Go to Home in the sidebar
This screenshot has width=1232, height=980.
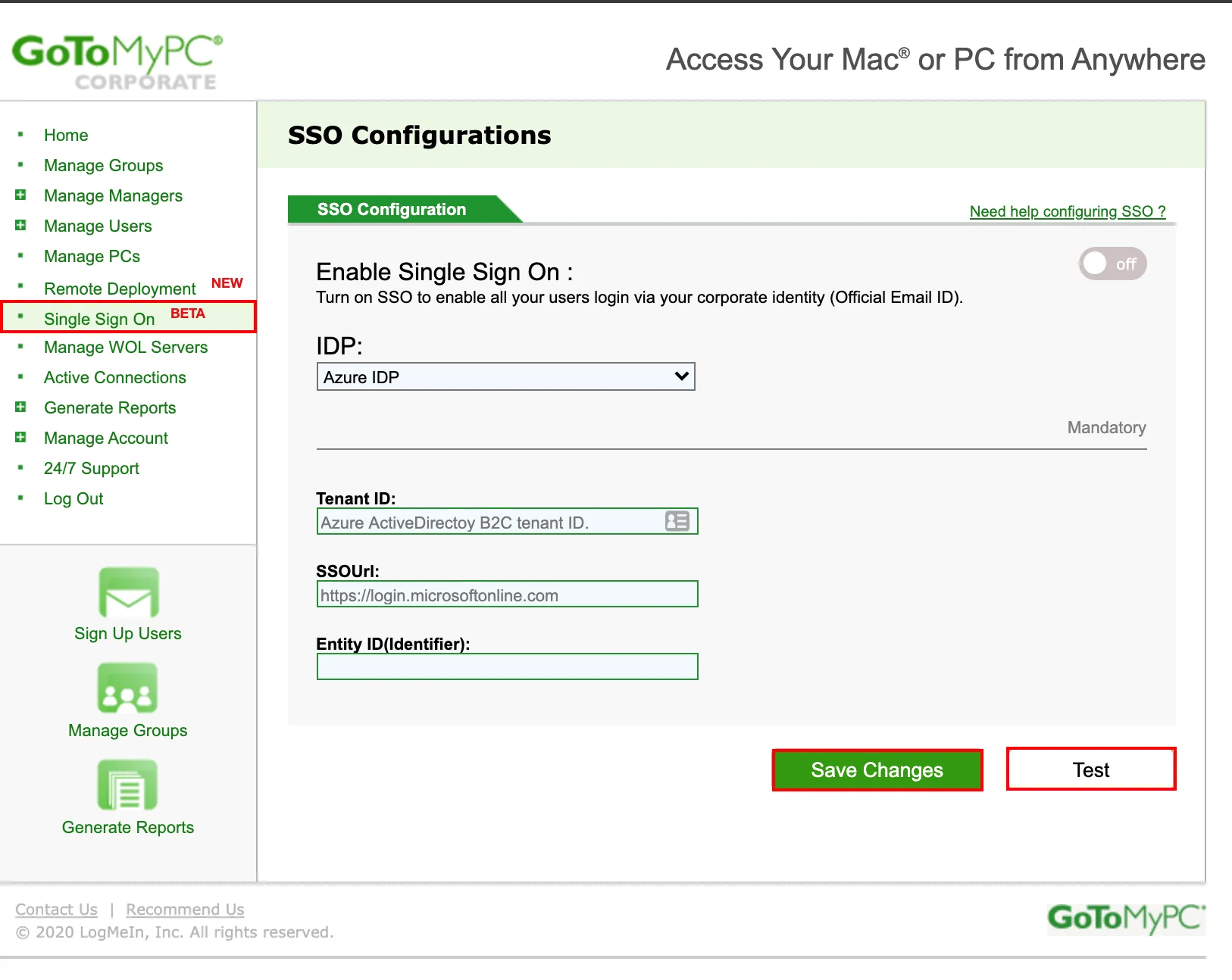(x=66, y=135)
